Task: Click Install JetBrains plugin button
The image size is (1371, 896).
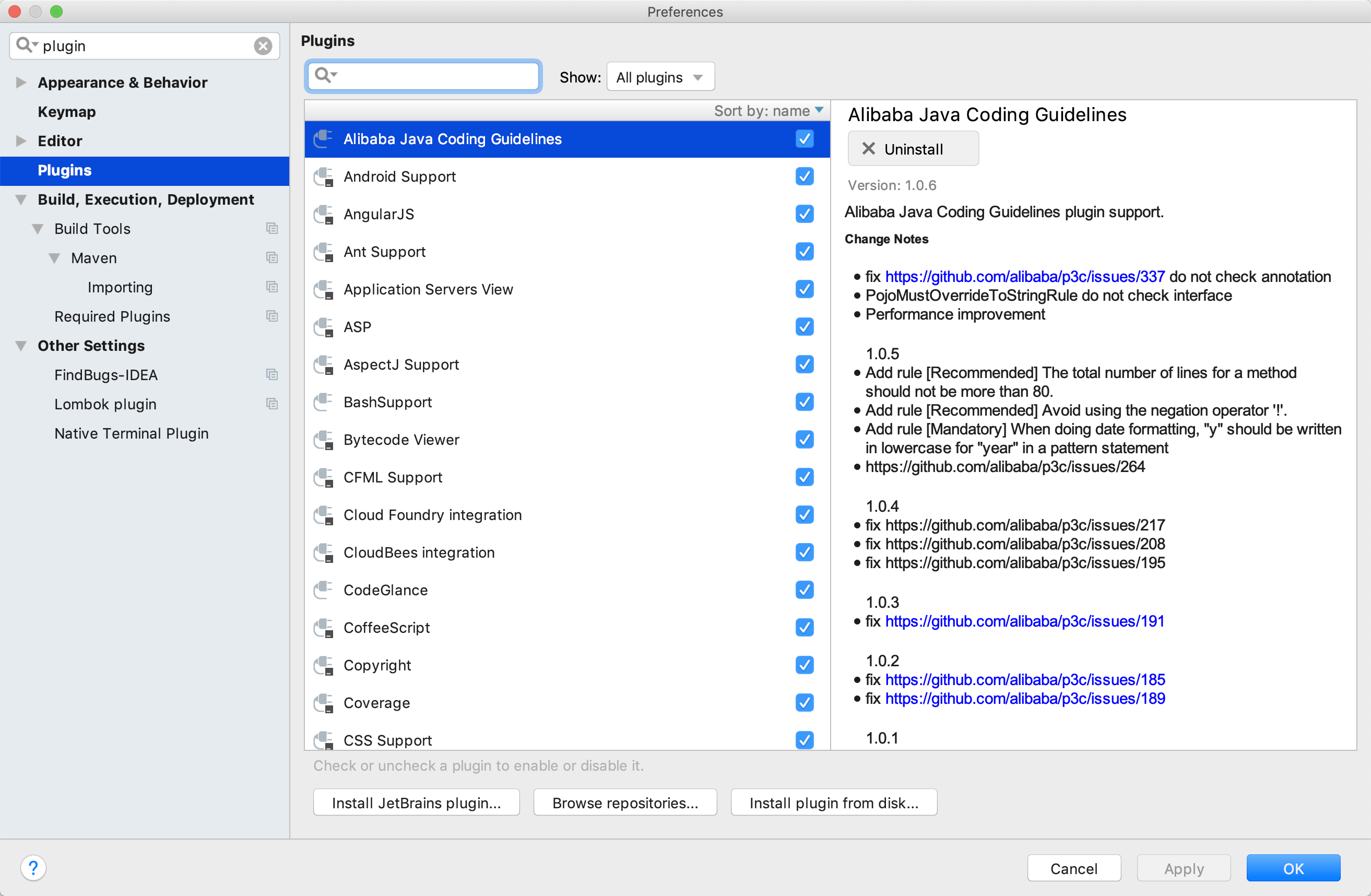Action: (417, 803)
